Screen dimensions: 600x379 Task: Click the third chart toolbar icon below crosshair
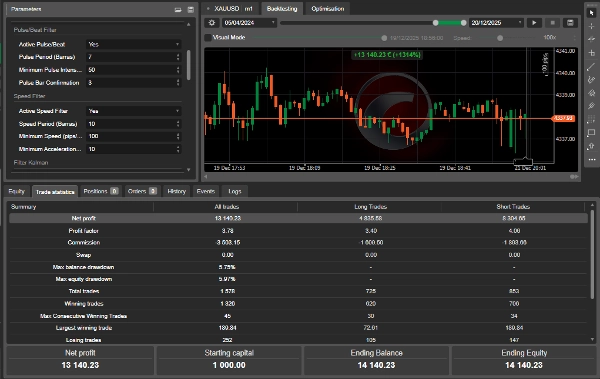tap(592, 39)
